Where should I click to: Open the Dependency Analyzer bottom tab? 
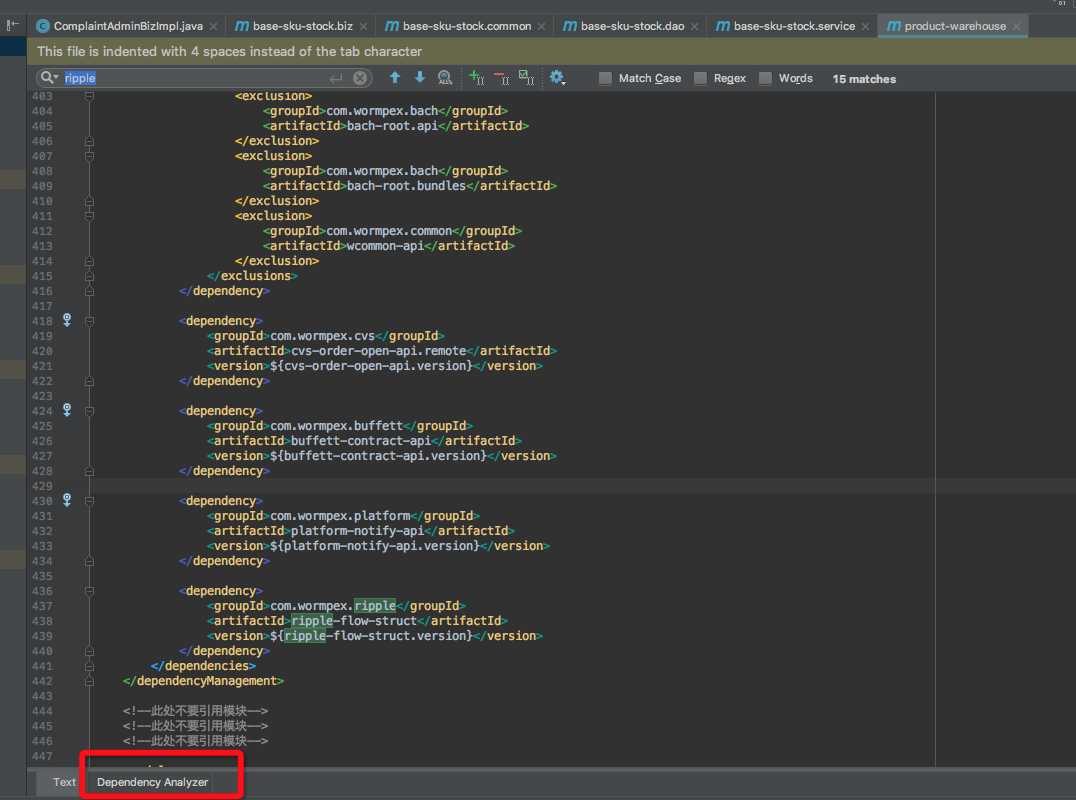(152, 782)
